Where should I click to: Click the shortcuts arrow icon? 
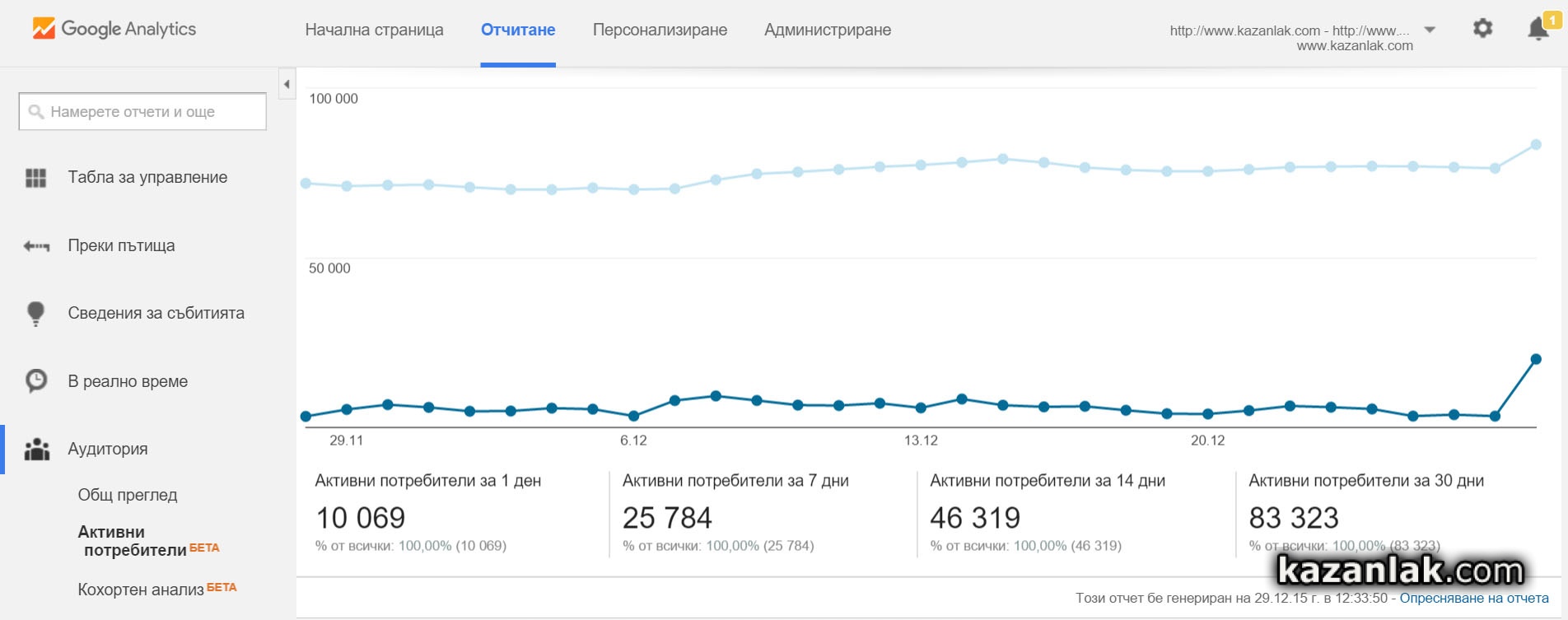pos(36,246)
